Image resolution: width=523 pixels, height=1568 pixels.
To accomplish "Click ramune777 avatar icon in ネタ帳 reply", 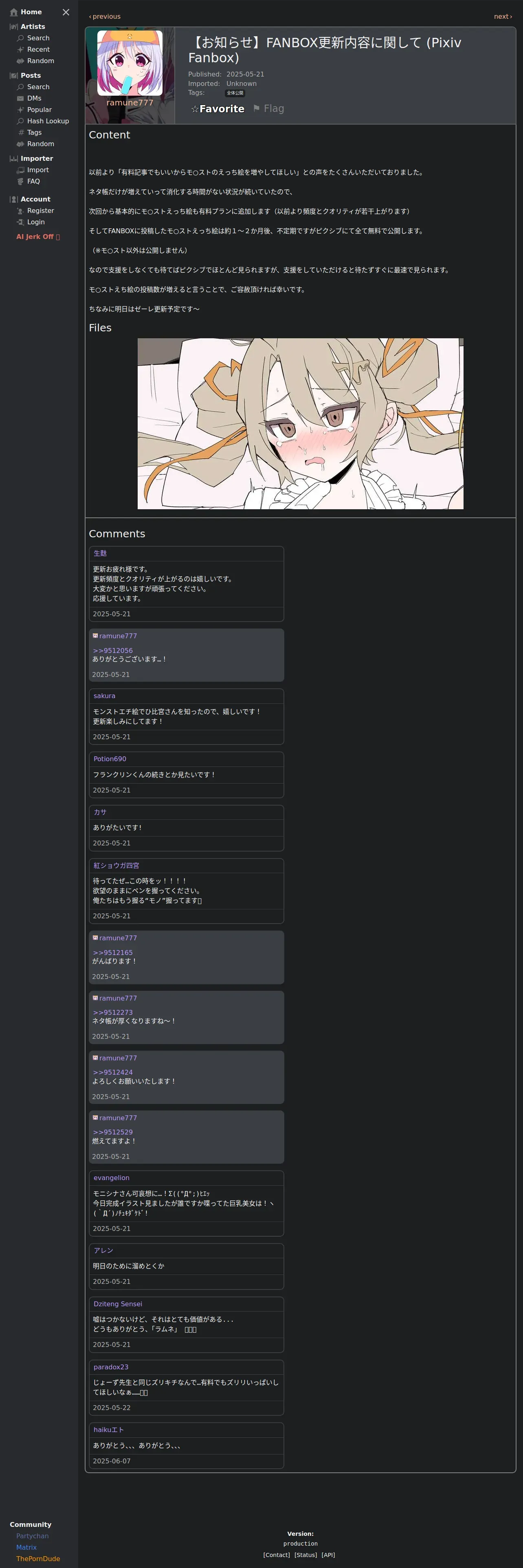I will pos(95,998).
